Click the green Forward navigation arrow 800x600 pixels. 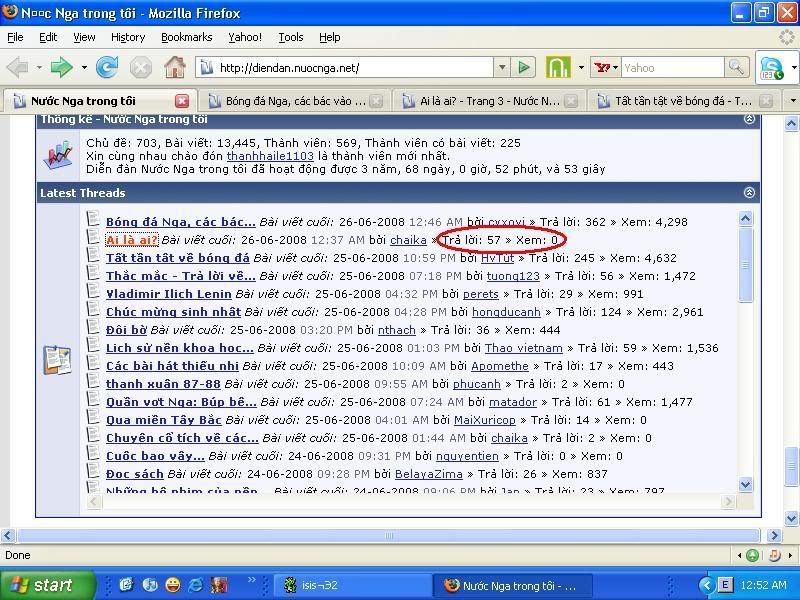point(61,68)
